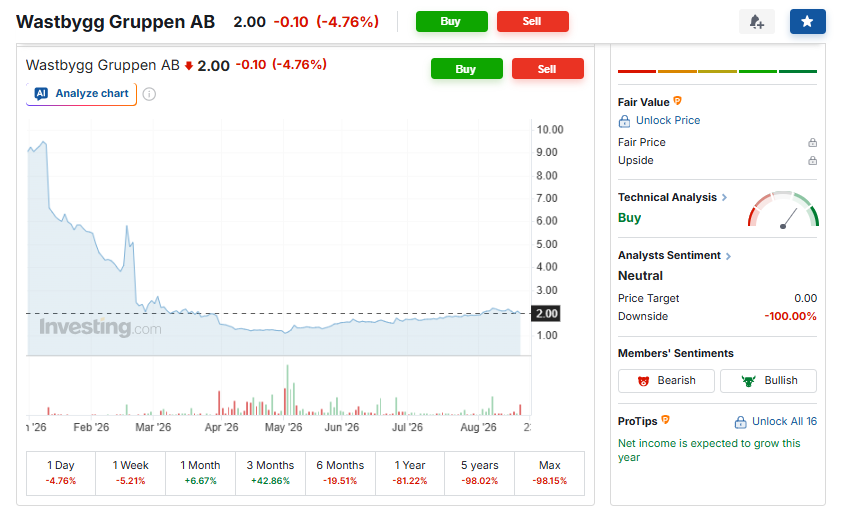Select the 1 Day range tab

click(x=61, y=473)
